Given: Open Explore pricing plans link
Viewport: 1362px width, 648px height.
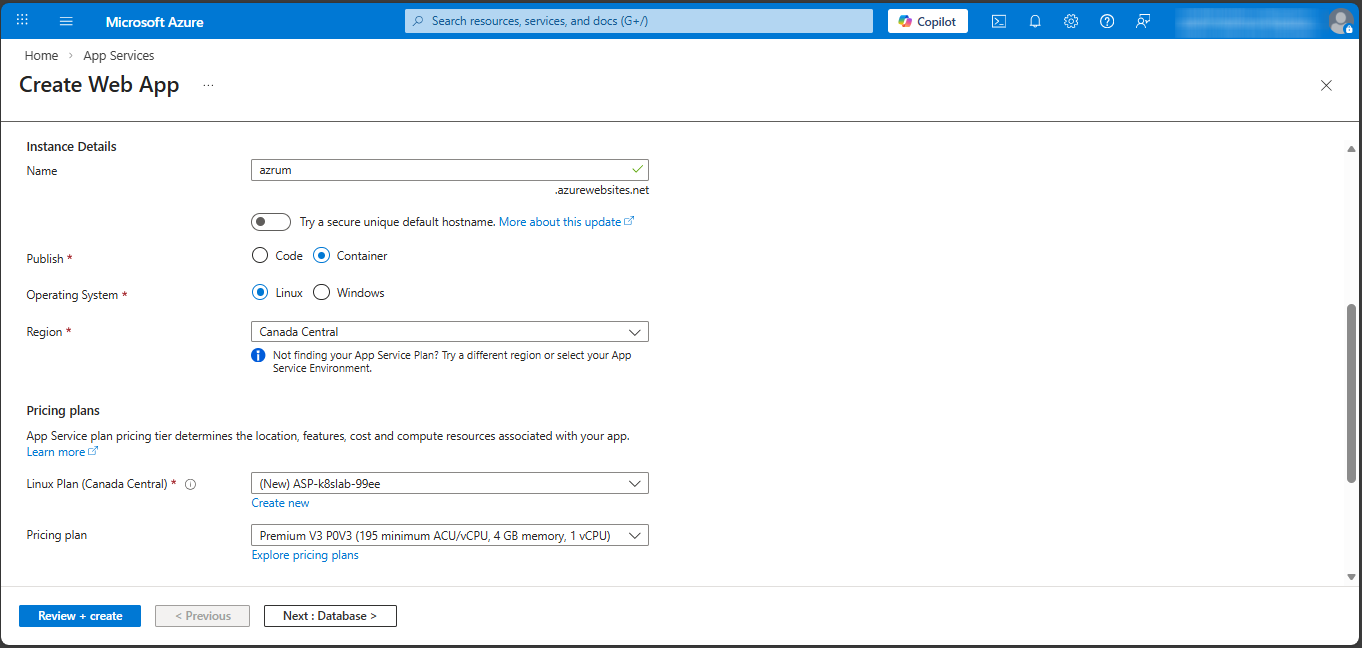Looking at the screenshot, I should point(305,555).
